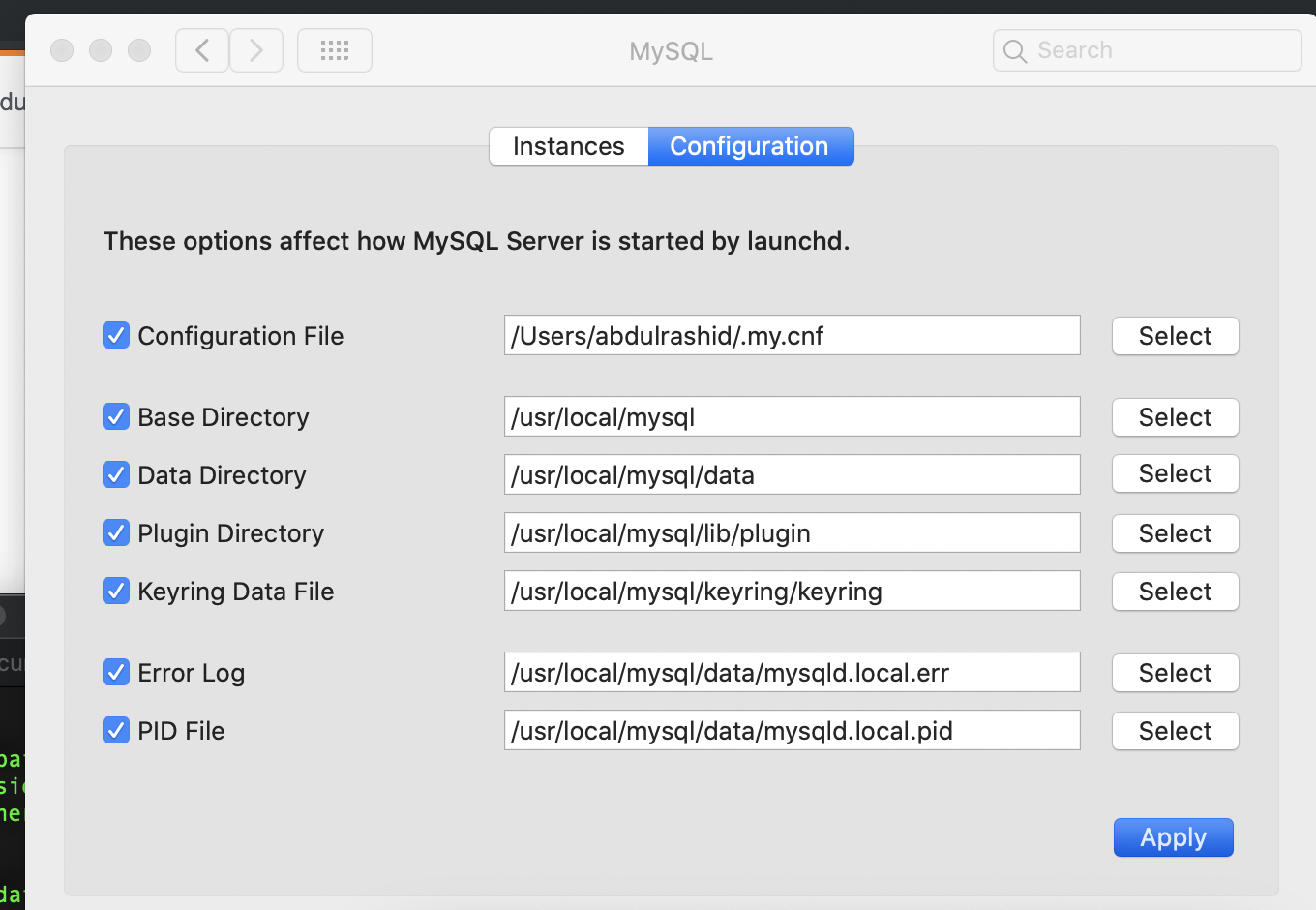The width and height of the screenshot is (1316, 910).
Task: Uncheck the PID File option
Action: tap(116, 731)
